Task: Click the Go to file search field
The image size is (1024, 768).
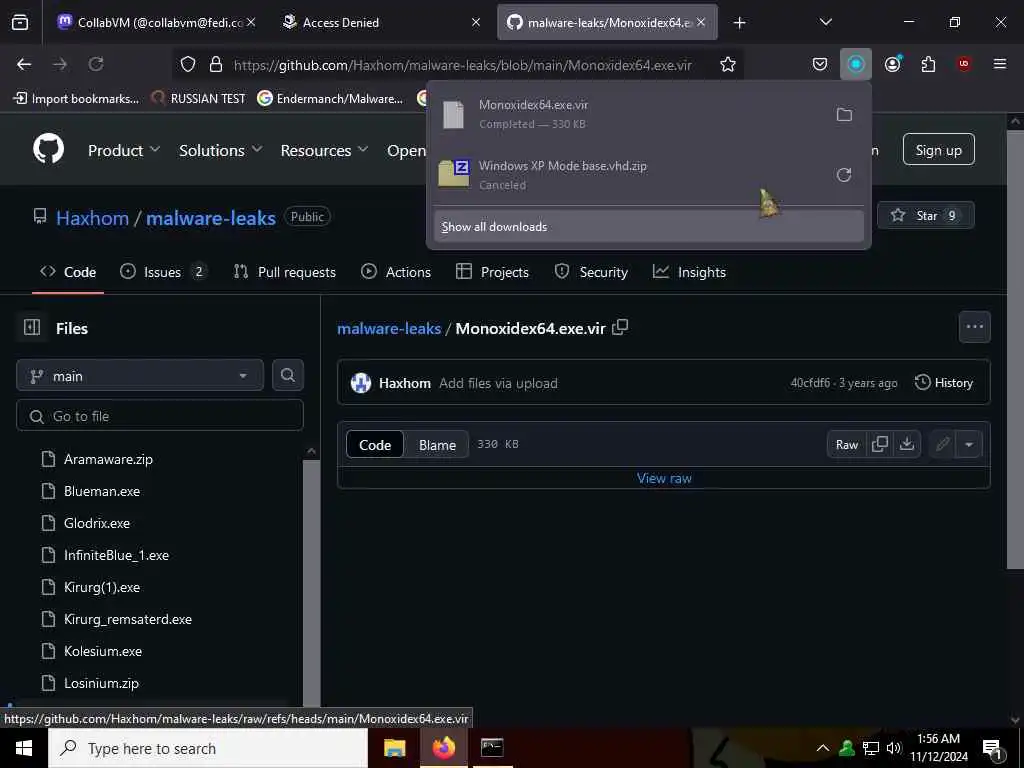Action: [x=160, y=415]
